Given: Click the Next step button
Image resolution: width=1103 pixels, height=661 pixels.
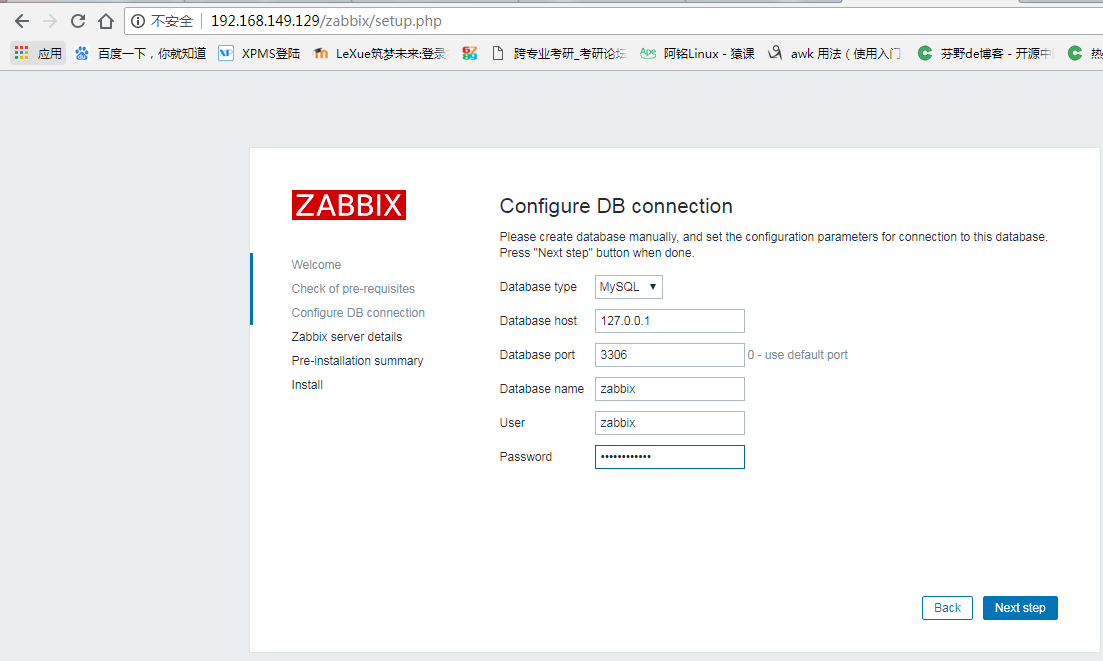Looking at the screenshot, I should 1020,608.
